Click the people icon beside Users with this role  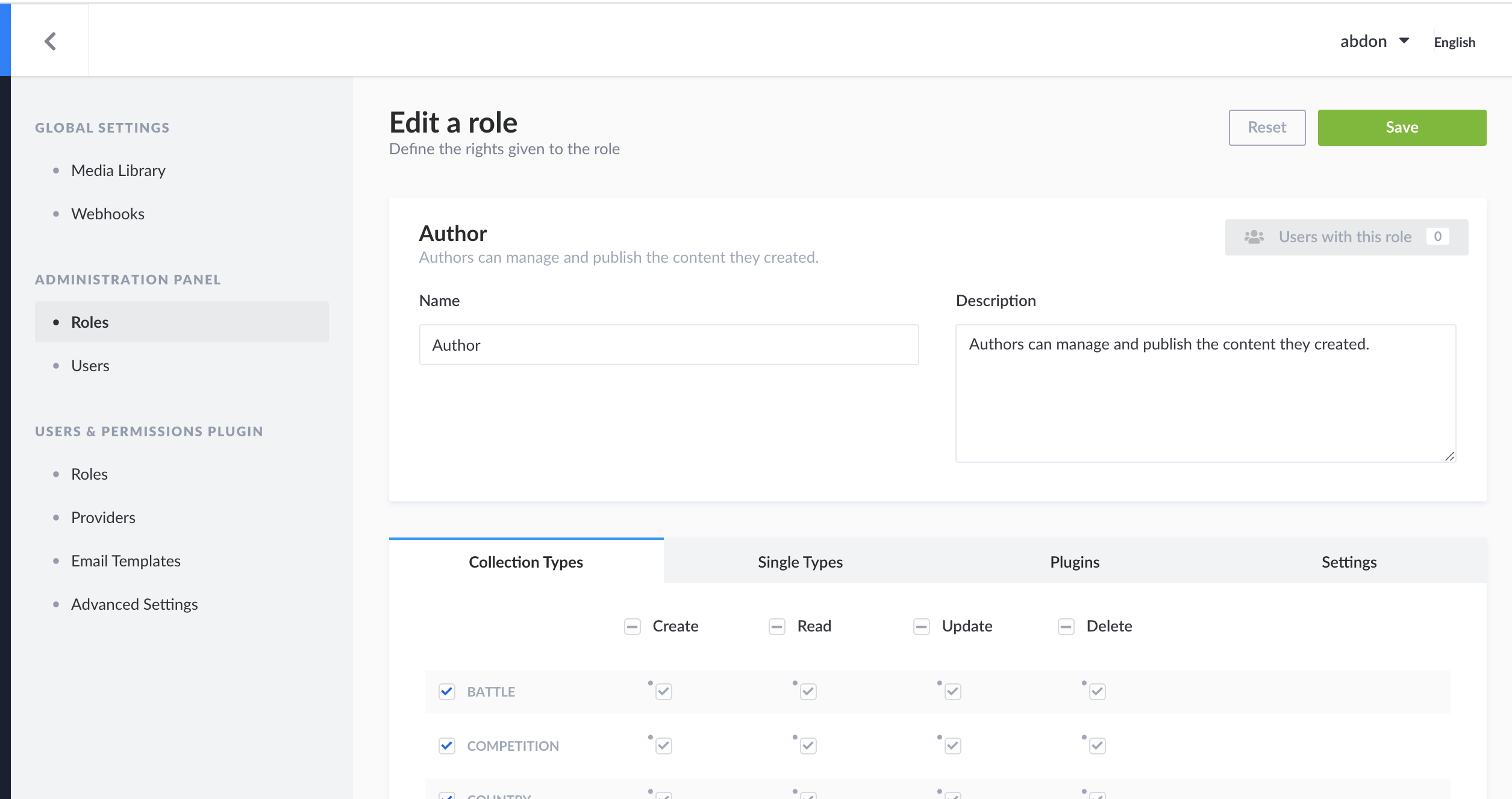point(1254,237)
